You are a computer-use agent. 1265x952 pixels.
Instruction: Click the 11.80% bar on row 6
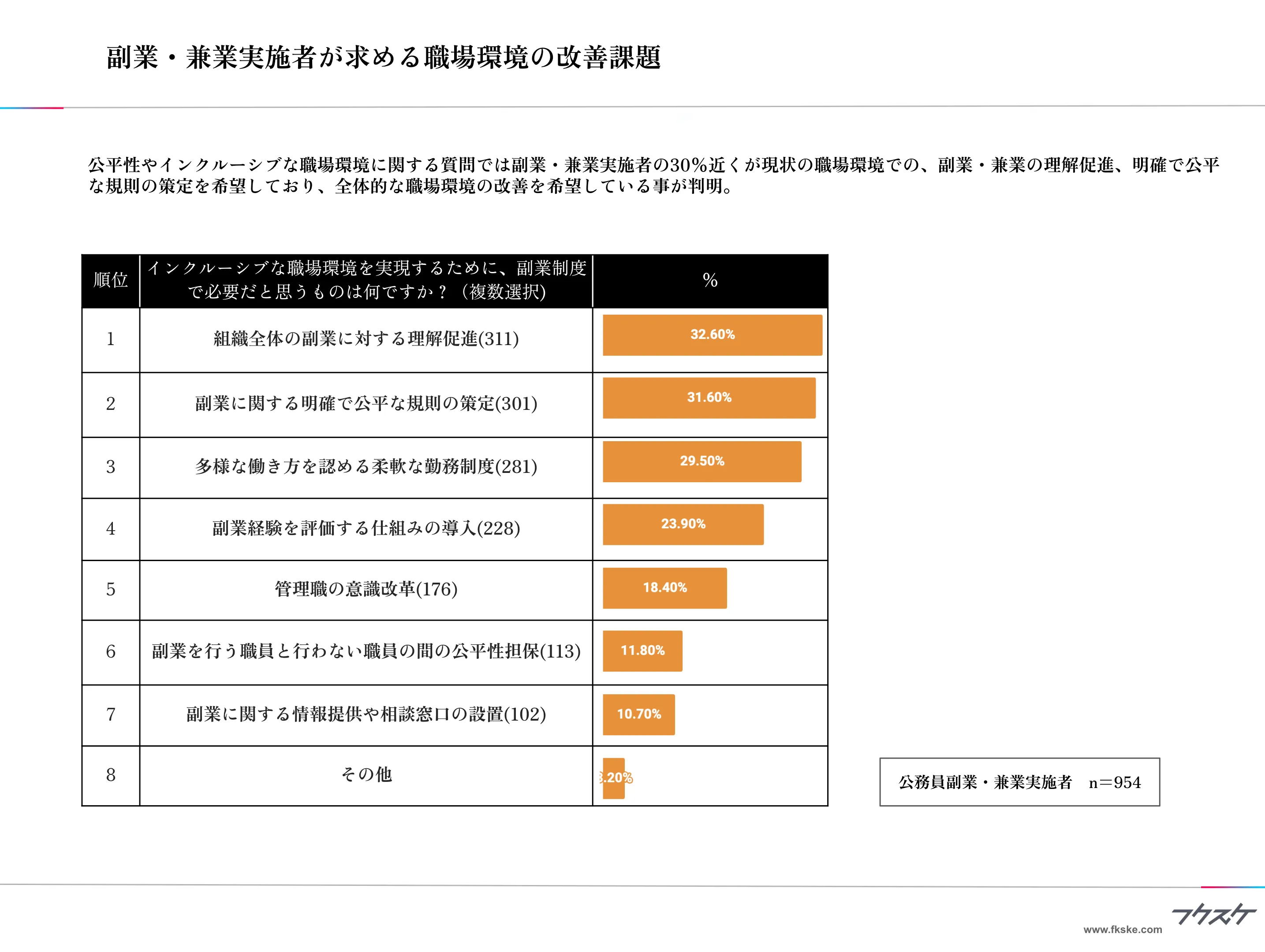tap(642, 651)
